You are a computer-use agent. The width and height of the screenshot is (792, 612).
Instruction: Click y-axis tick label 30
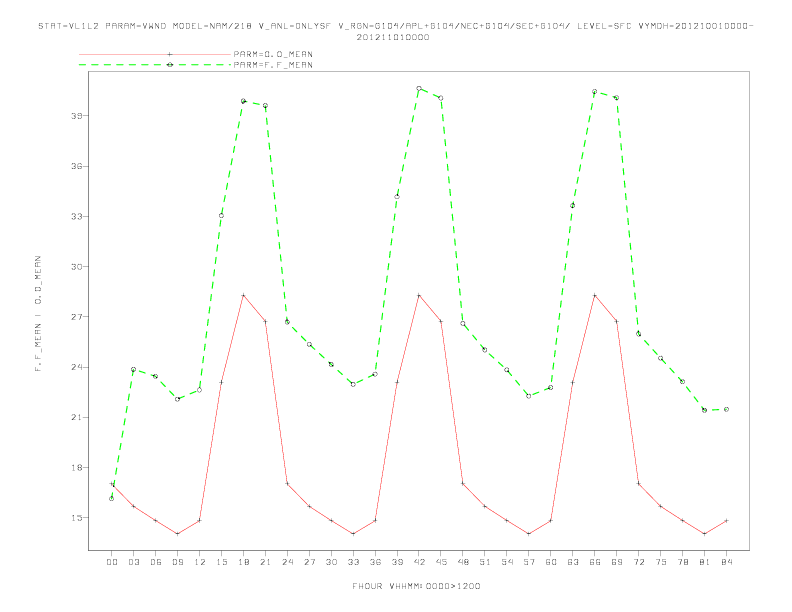coord(77,267)
